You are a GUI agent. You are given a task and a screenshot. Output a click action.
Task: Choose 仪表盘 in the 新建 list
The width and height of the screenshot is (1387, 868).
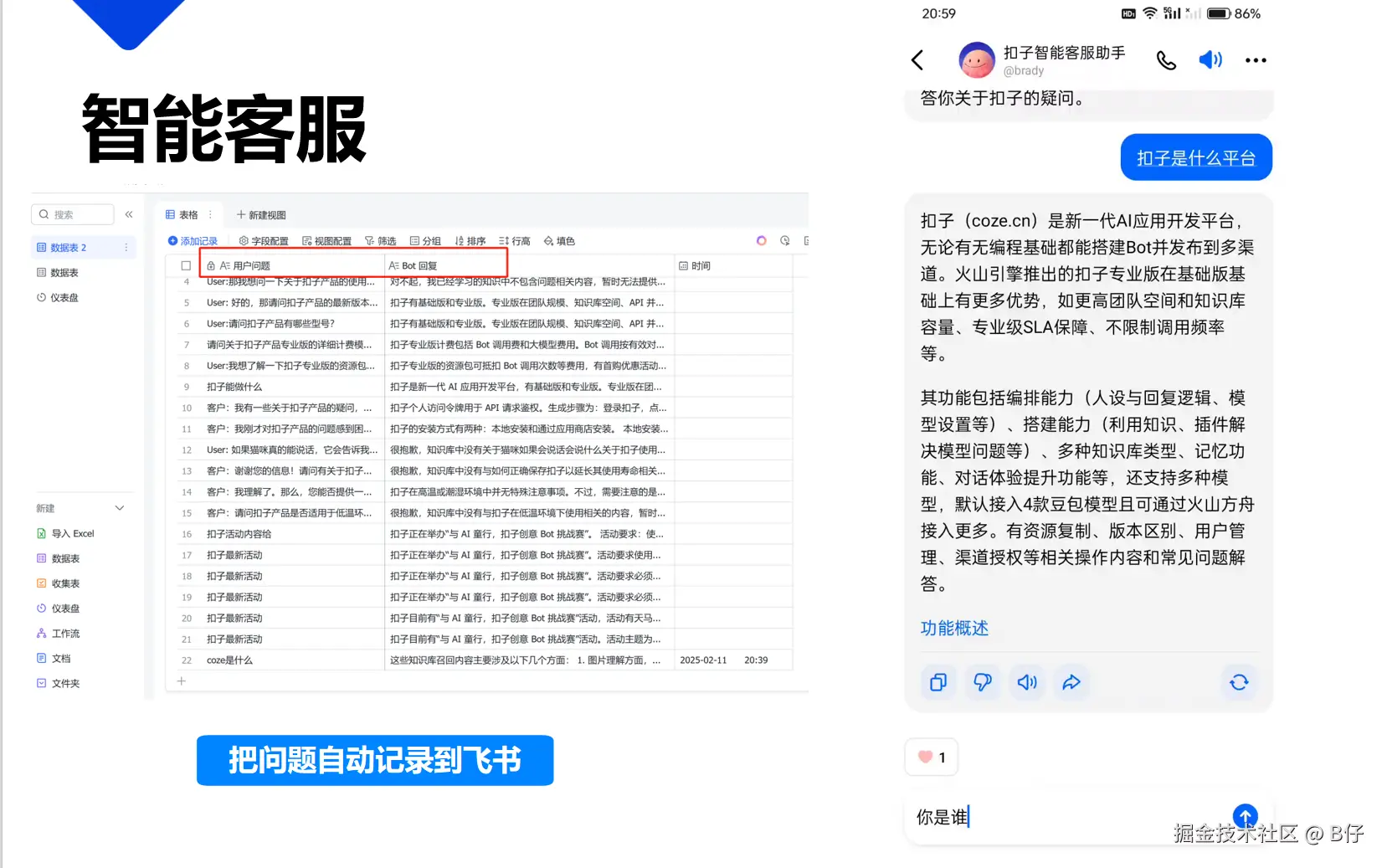click(59, 609)
